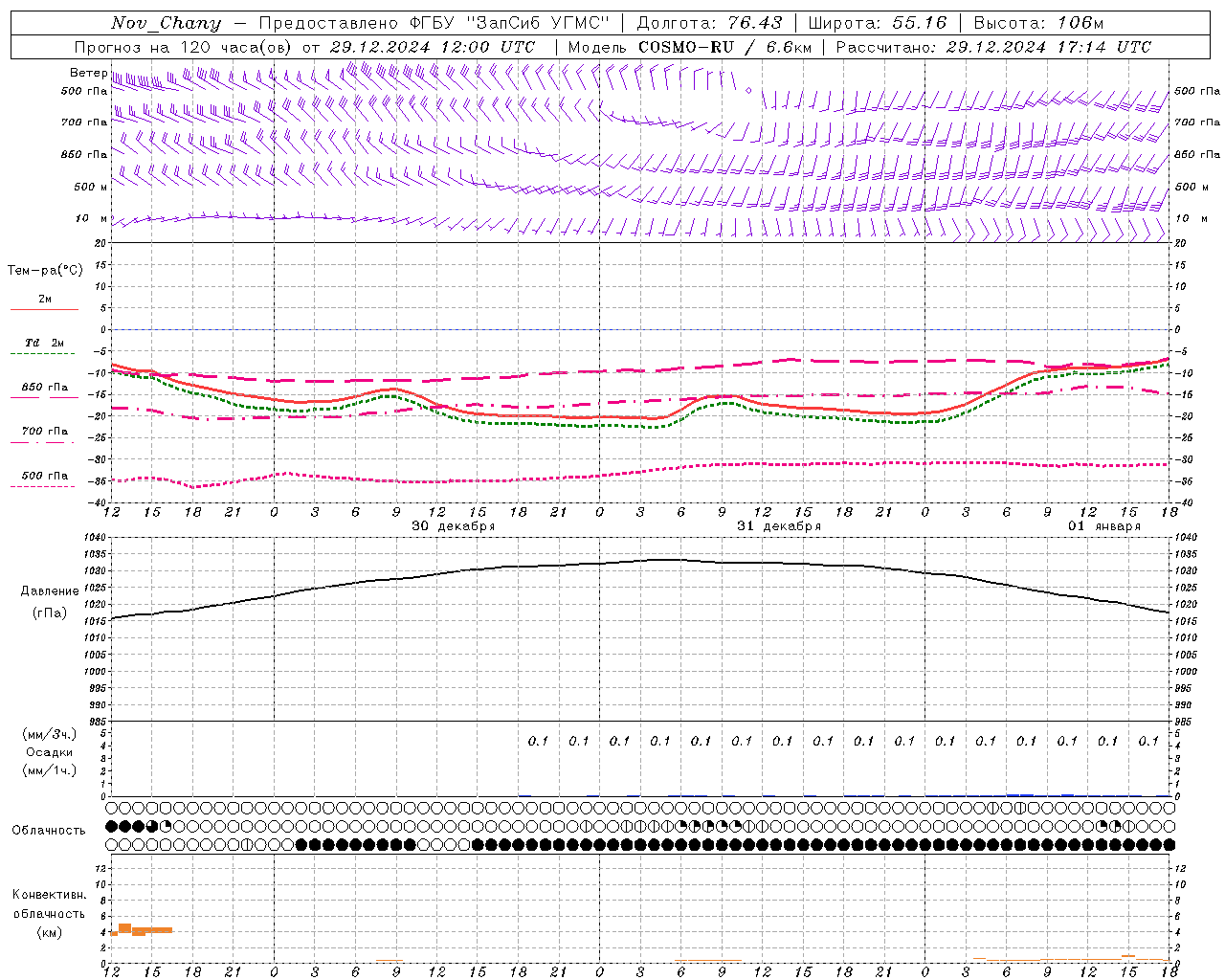Click the '(км)' unit label
The image size is (1225, 980).
(x=50, y=932)
